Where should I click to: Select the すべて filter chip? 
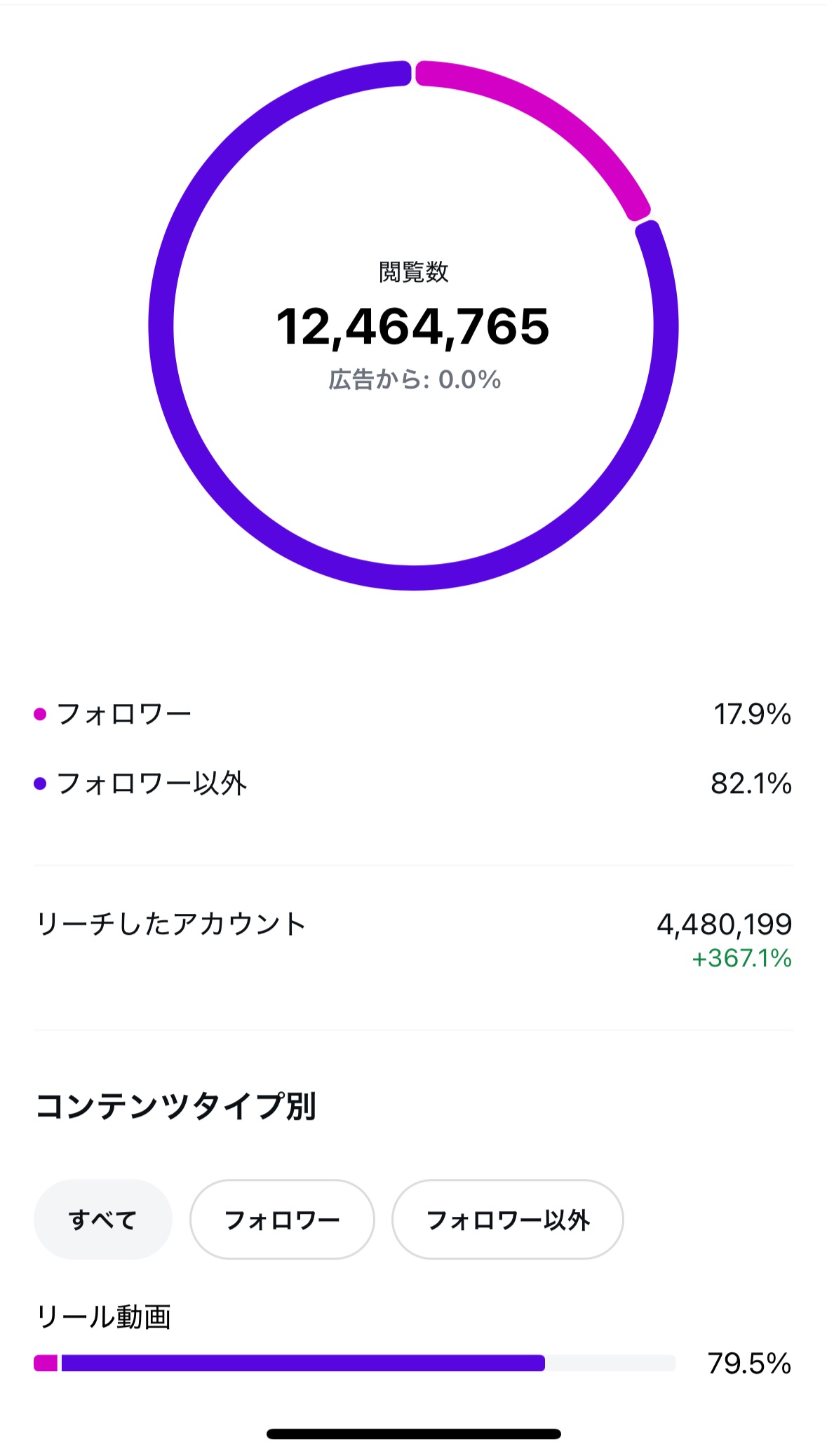[x=103, y=1220]
